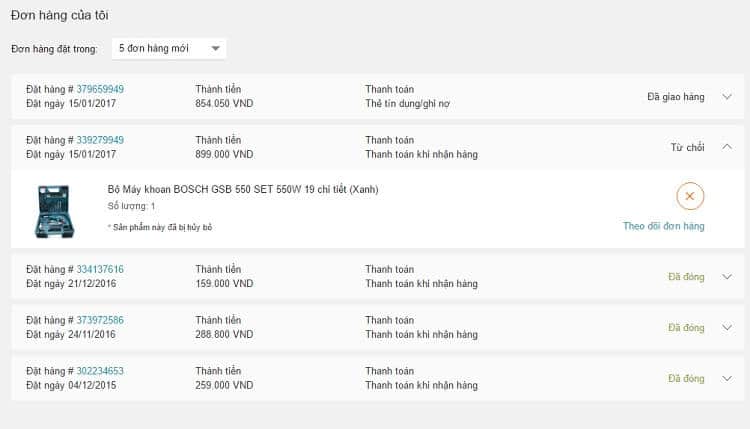
Task: Open order number 302234653 link
Action: click(x=100, y=371)
